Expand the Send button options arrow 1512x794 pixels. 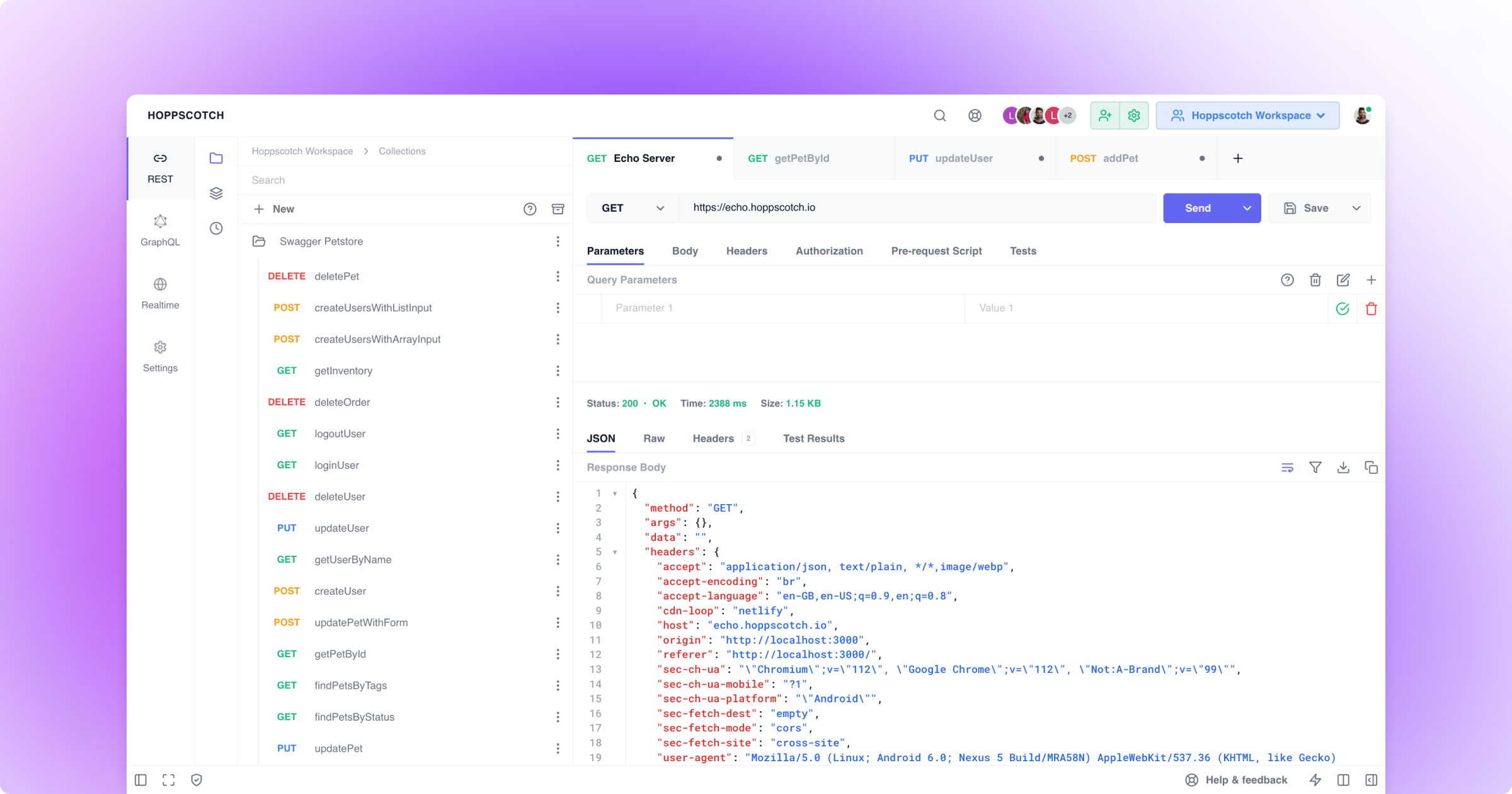[1247, 208]
